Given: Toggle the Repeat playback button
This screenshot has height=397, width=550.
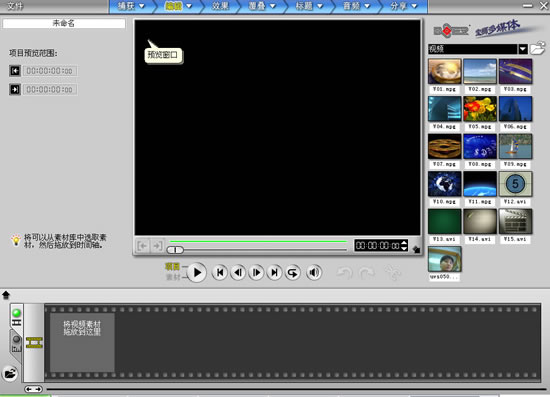Looking at the screenshot, I should pos(293,272).
